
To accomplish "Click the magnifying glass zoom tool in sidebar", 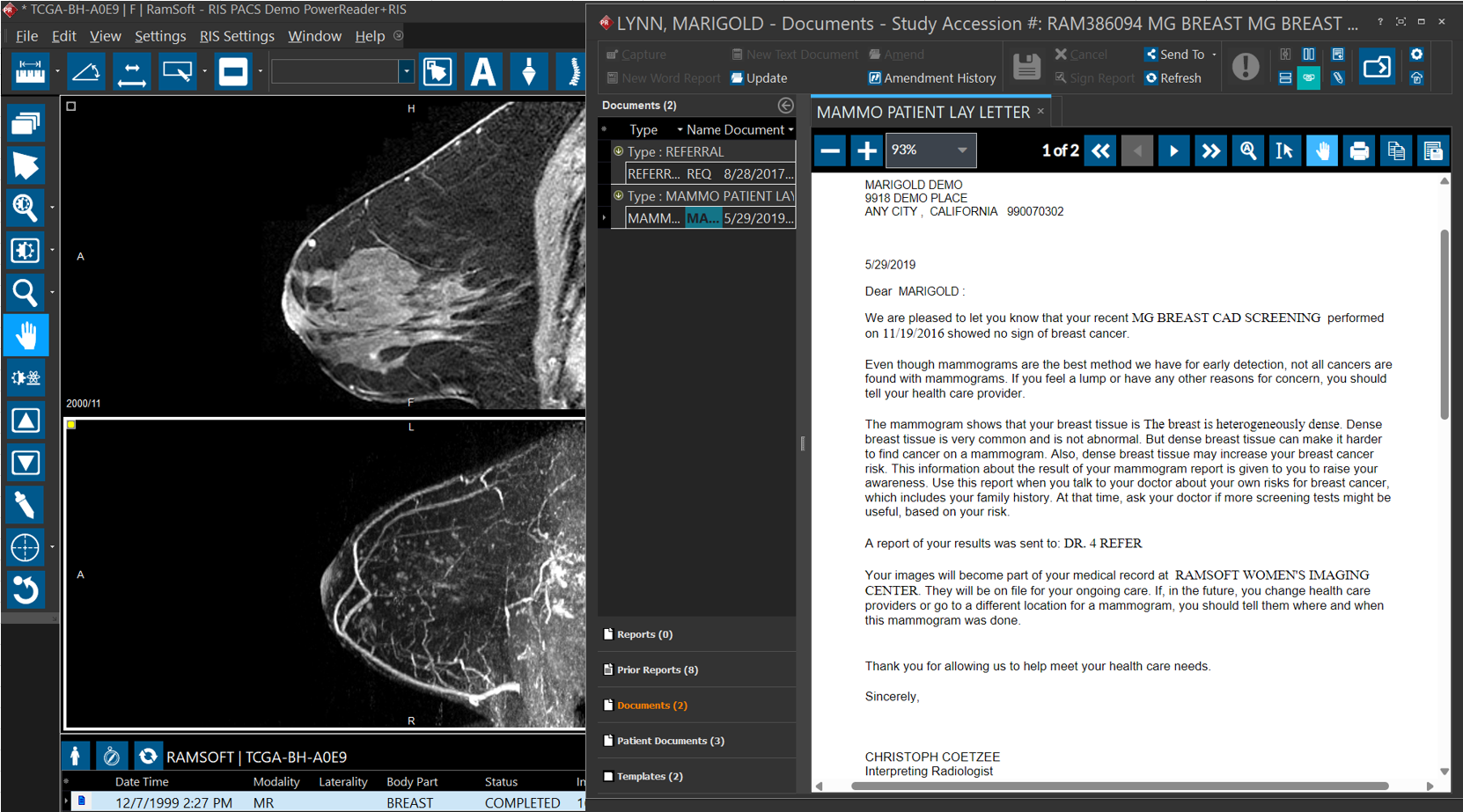I will tap(25, 293).
